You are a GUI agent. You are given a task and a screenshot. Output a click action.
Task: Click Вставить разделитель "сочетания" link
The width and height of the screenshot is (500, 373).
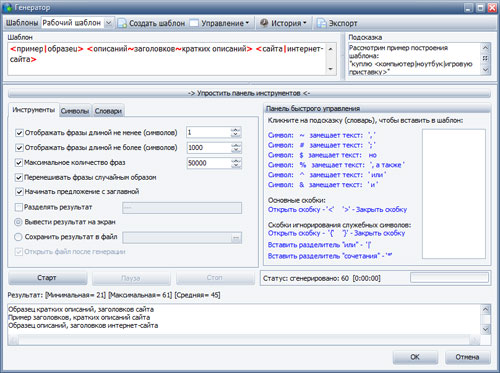(x=330, y=256)
